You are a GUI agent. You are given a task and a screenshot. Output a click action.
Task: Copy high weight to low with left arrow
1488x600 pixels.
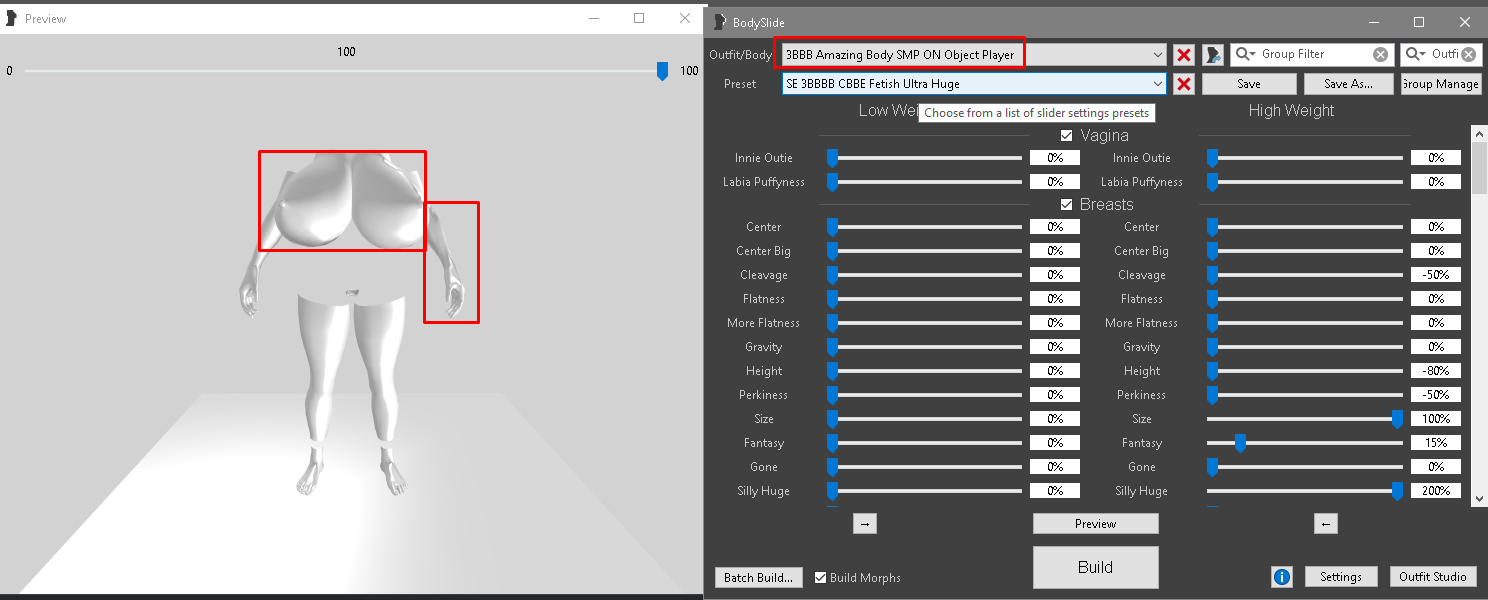click(x=1325, y=524)
